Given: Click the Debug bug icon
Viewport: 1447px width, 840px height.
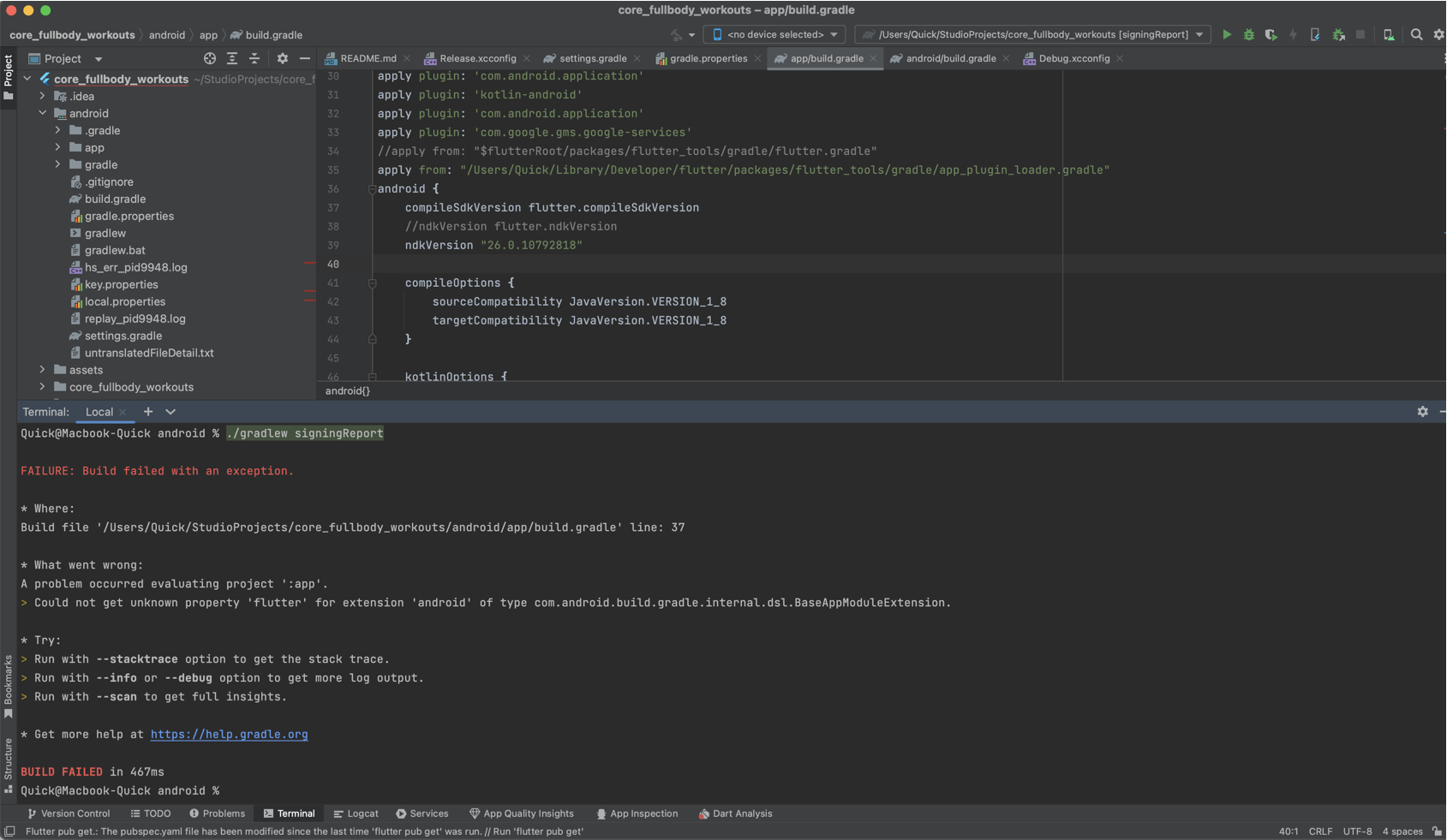Looking at the screenshot, I should click(x=1249, y=35).
